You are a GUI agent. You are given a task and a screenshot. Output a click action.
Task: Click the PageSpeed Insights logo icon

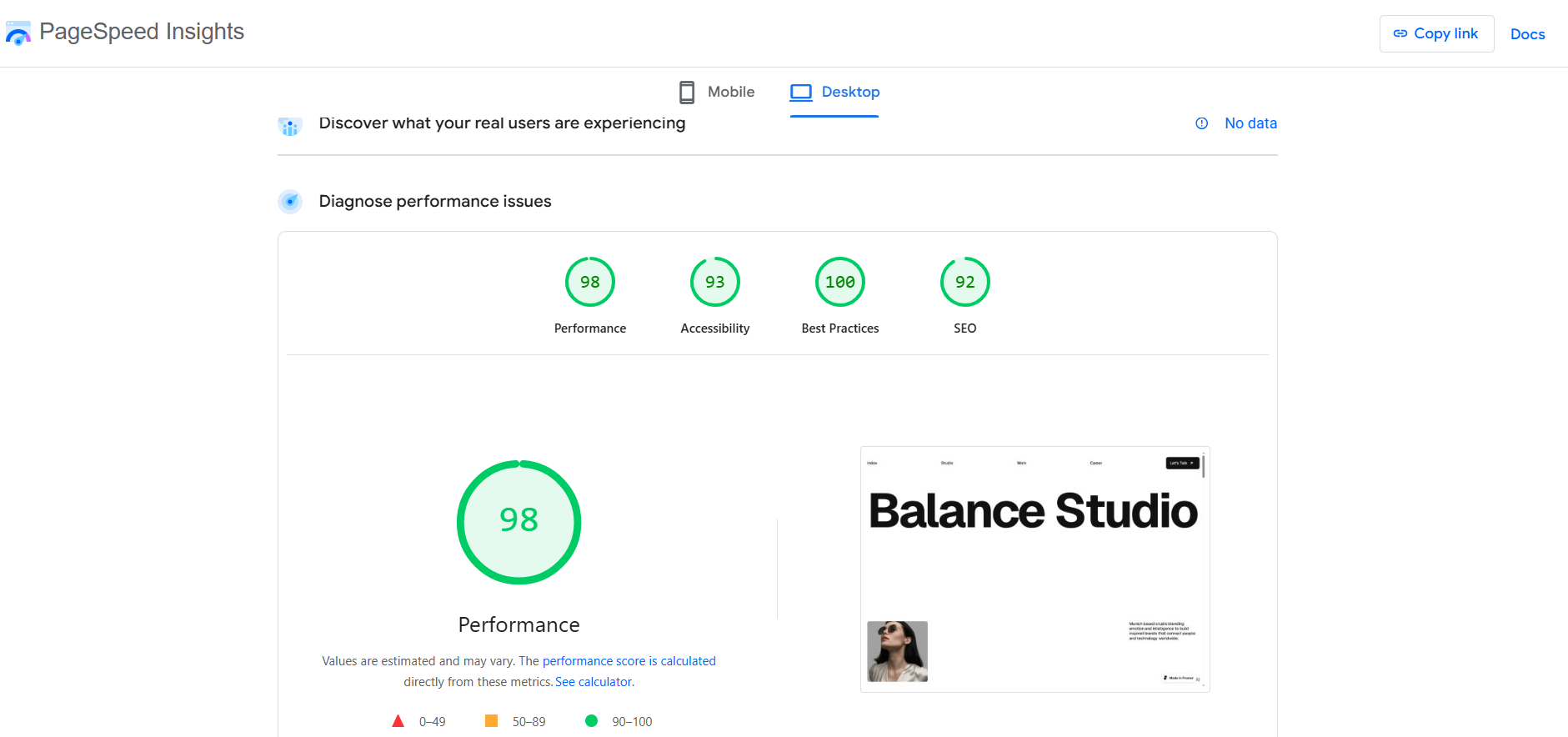(x=18, y=33)
